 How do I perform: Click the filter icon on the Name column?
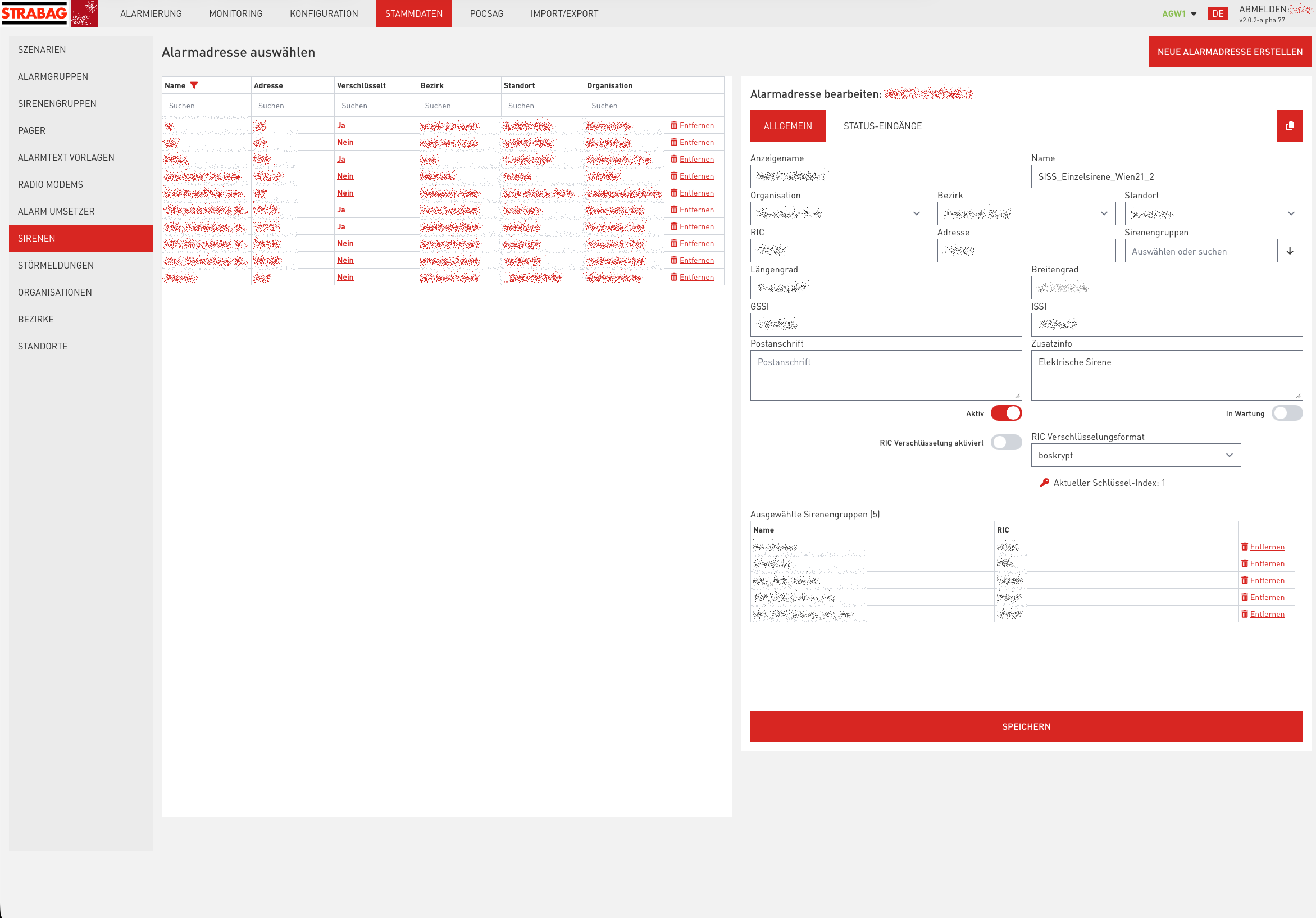tap(195, 85)
